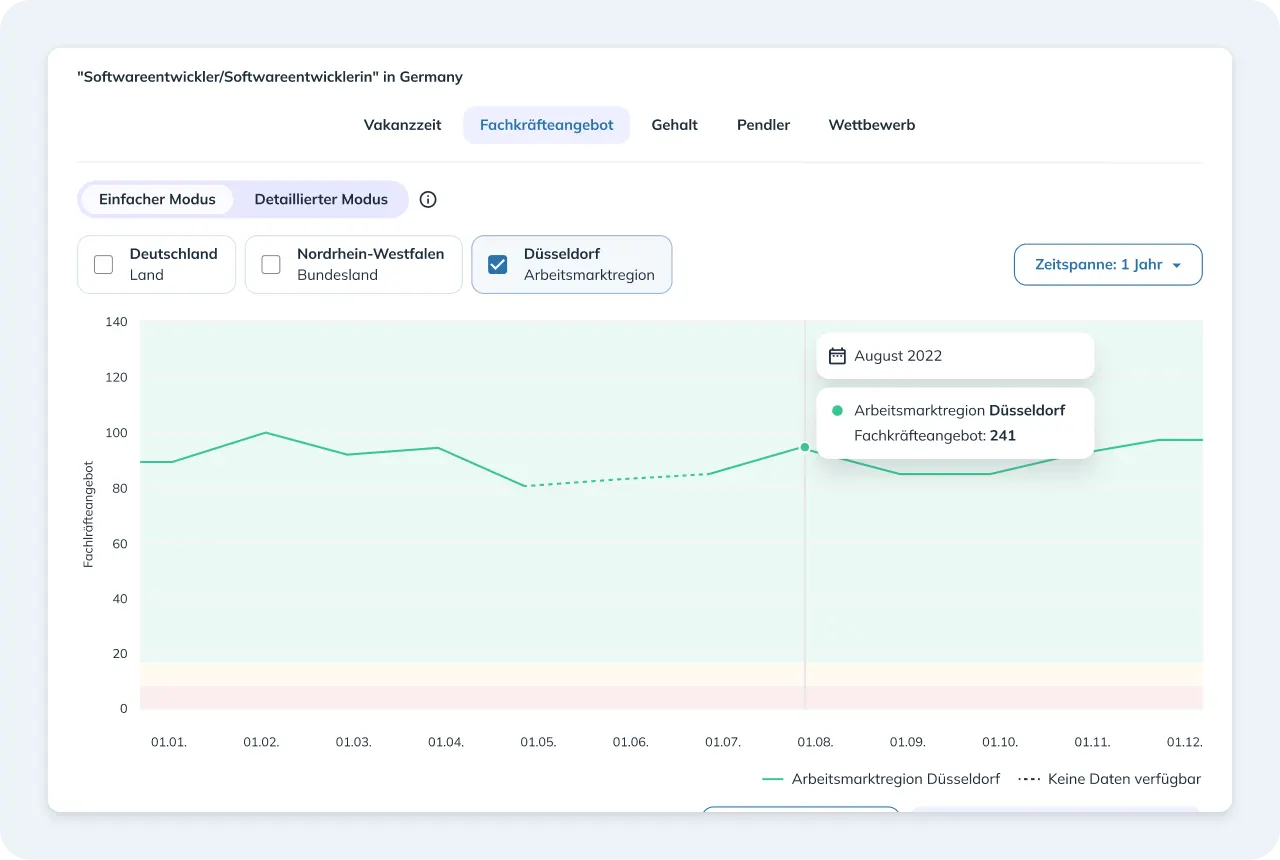Click the solid green line legend marker
The width and height of the screenshot is (1280, 860).
pyautogui.click(x=772, y=779)
